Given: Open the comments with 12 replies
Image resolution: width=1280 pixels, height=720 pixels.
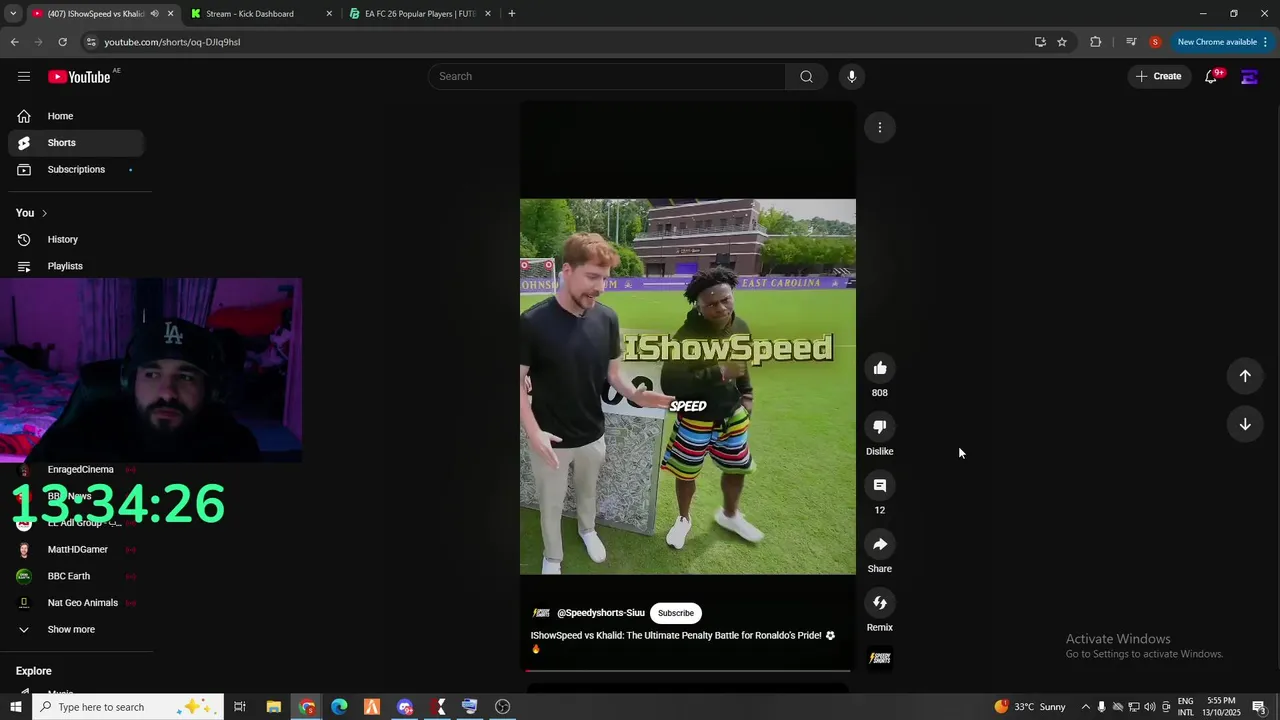Looking at the screenshot, I should coord(880,486).
